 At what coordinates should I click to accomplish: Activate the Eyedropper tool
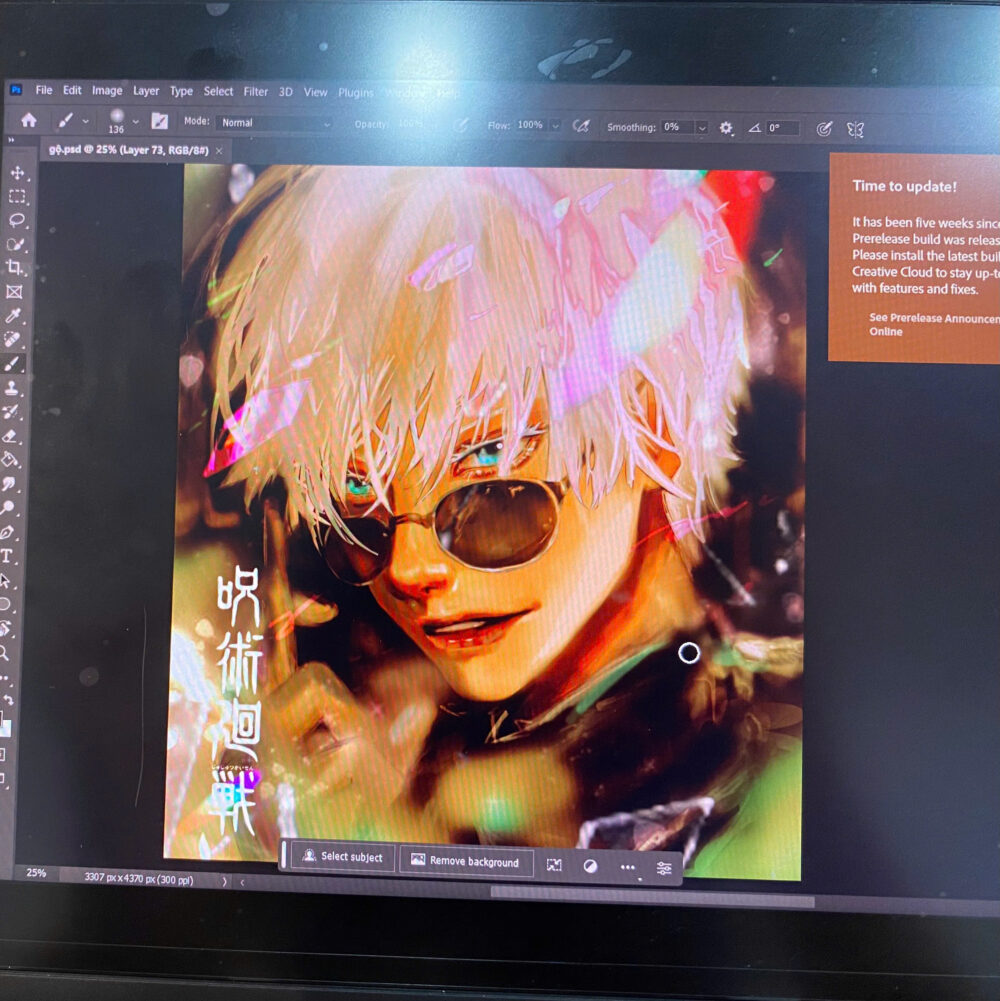(x=14, y=315)
